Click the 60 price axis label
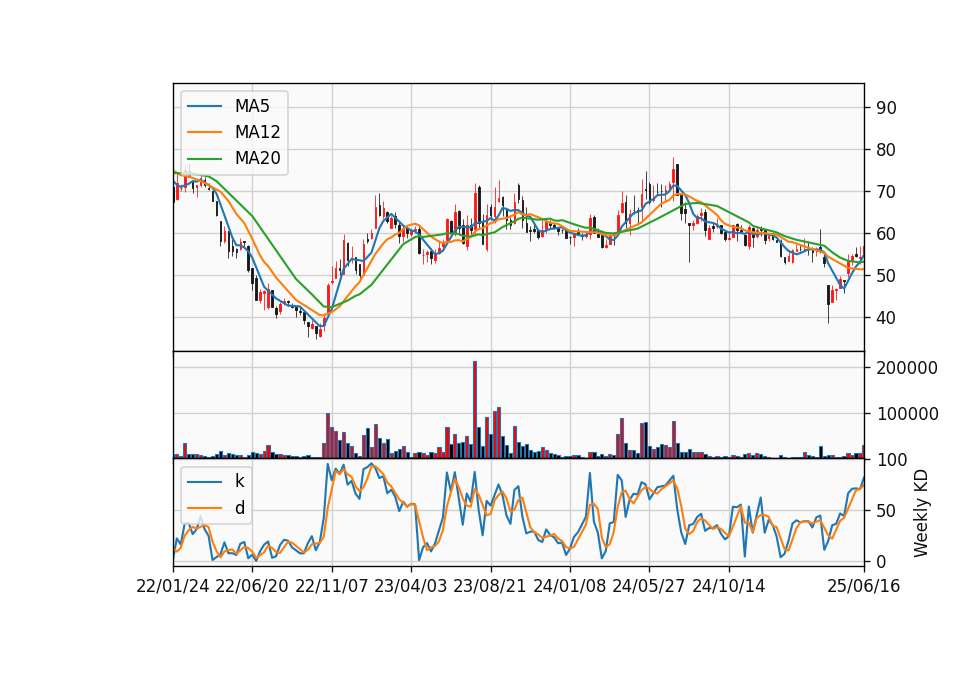960x690 pixels. click(886, 234)
